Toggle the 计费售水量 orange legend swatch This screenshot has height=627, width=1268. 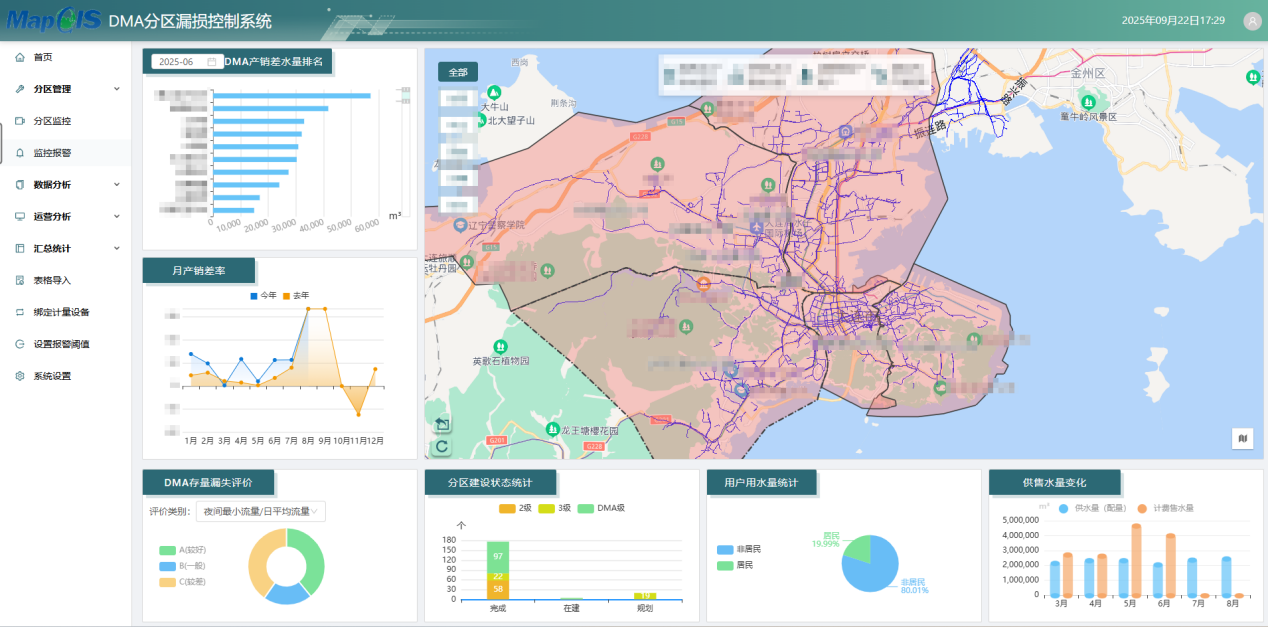click(x=1142, y=508)
